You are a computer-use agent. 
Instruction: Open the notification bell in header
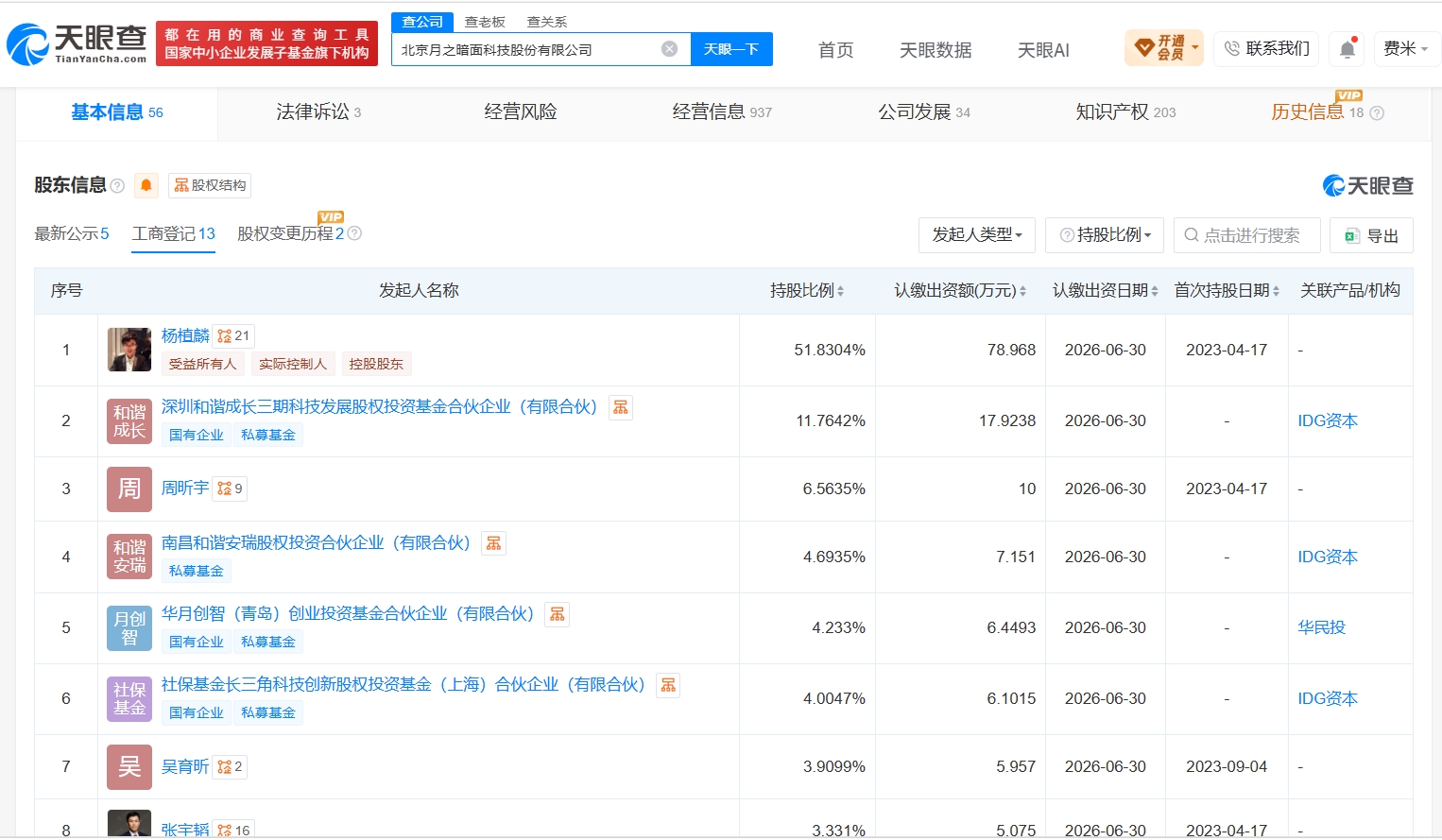(1347, 49)
